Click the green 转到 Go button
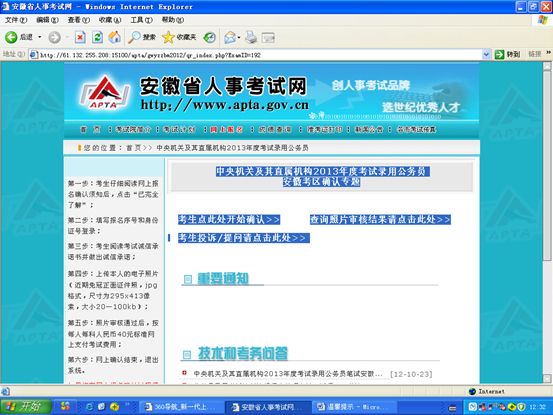Viewport: 553px width, 415px height. 508,54
